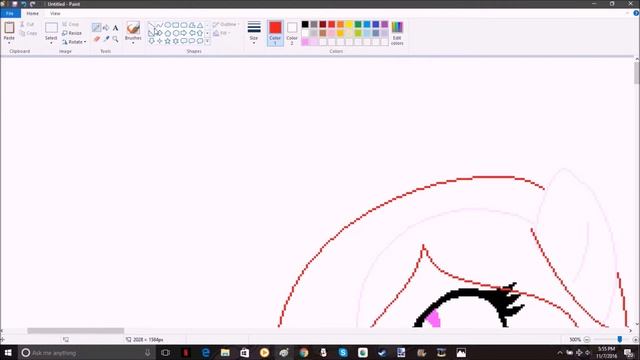Pick the dark red color swatch
The image size is (640, 360).
pos(322,24)
